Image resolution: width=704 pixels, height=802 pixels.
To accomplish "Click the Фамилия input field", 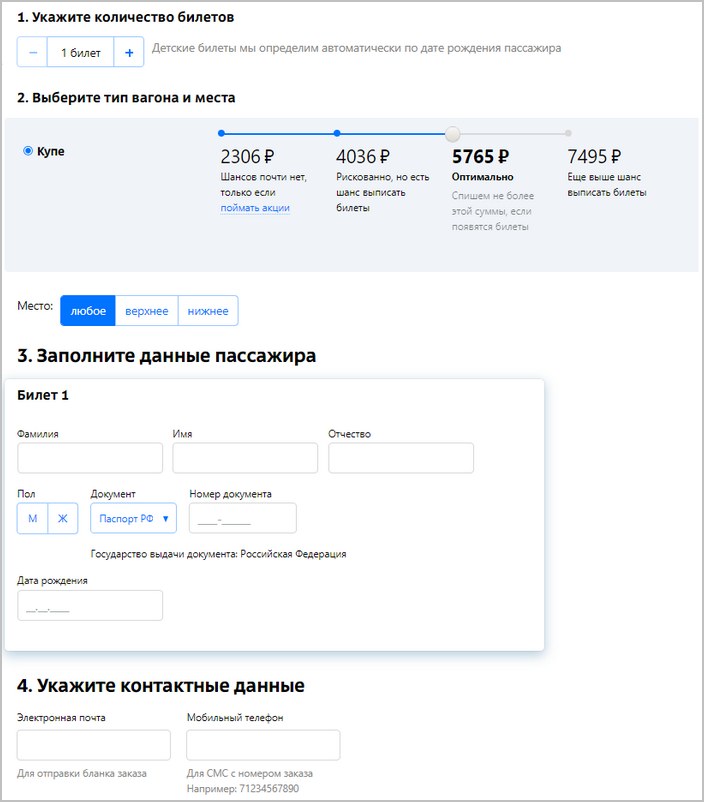I will (x=90, y=458).
